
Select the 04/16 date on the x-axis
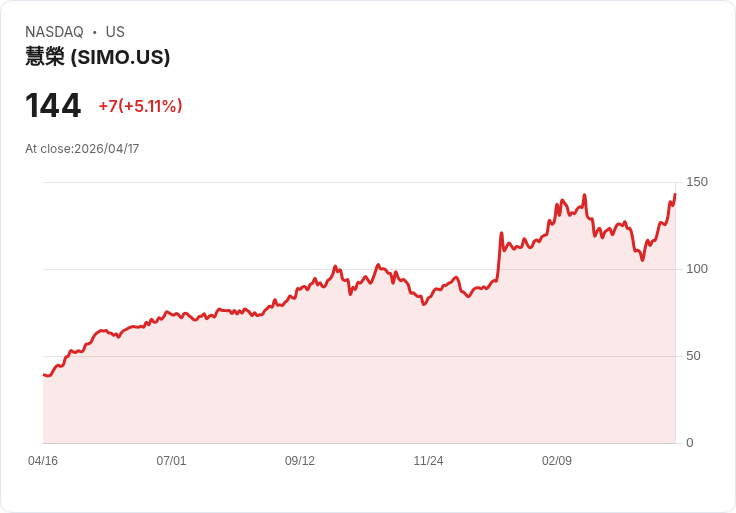[43, 461]
